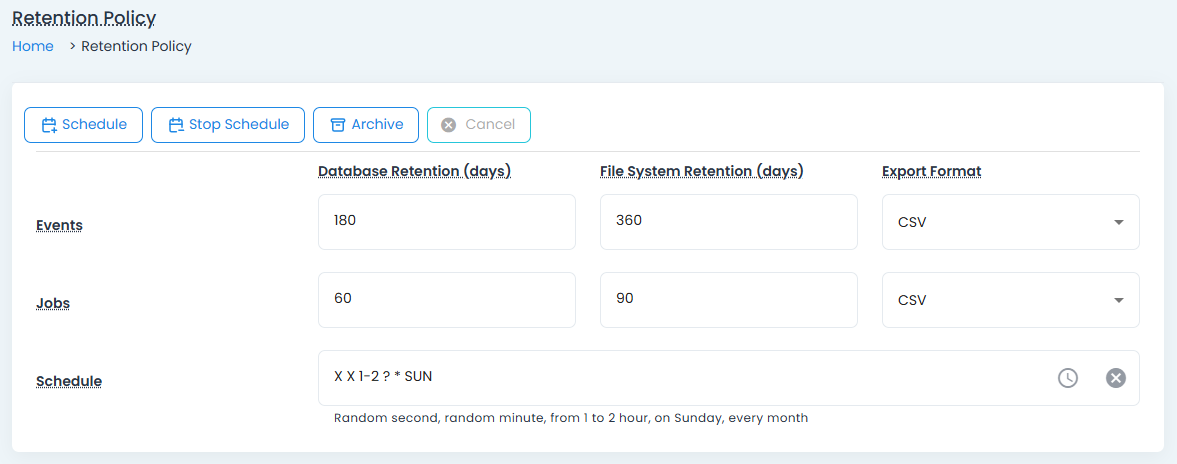The width and height of the screenshot is (1177, 464).
Task: Go to Home via breadcrumb link
Action: click(33, 46)
